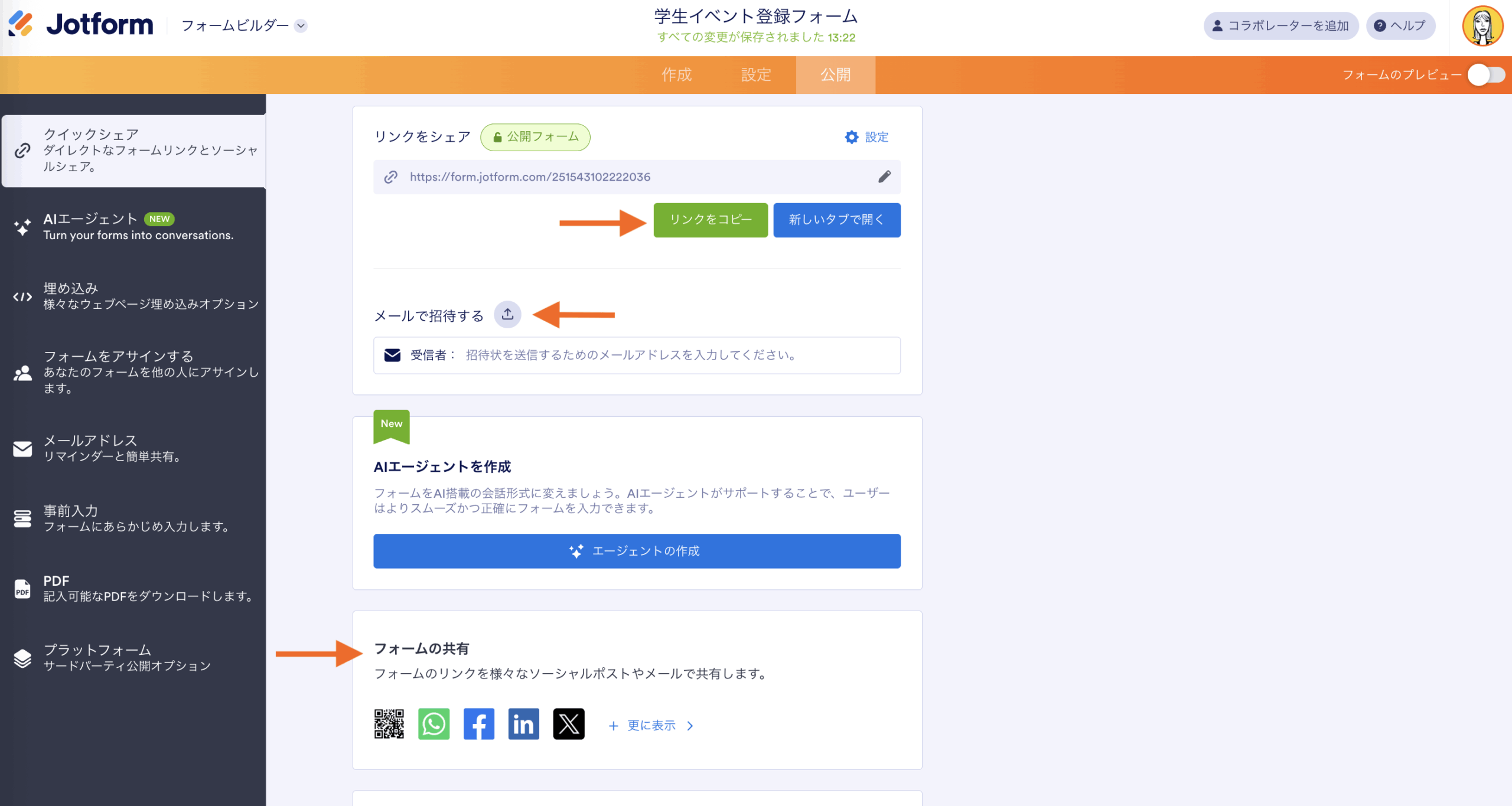Click the stacked fields icon beside 事前入力
Viewport: 1512px width, 806px height.
(x=22, y=518)
